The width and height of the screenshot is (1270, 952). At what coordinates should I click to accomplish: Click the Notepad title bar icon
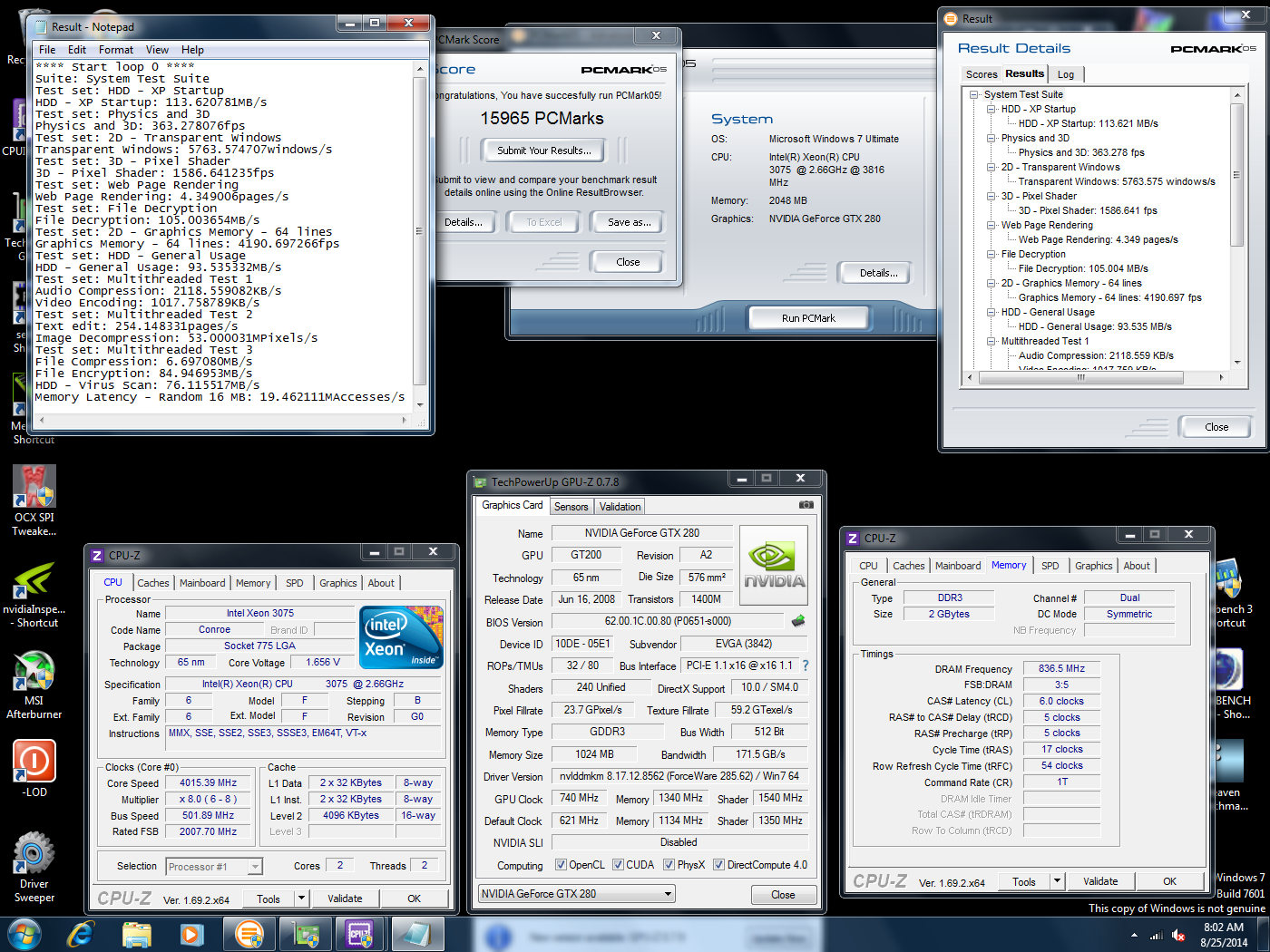[39, 26]
